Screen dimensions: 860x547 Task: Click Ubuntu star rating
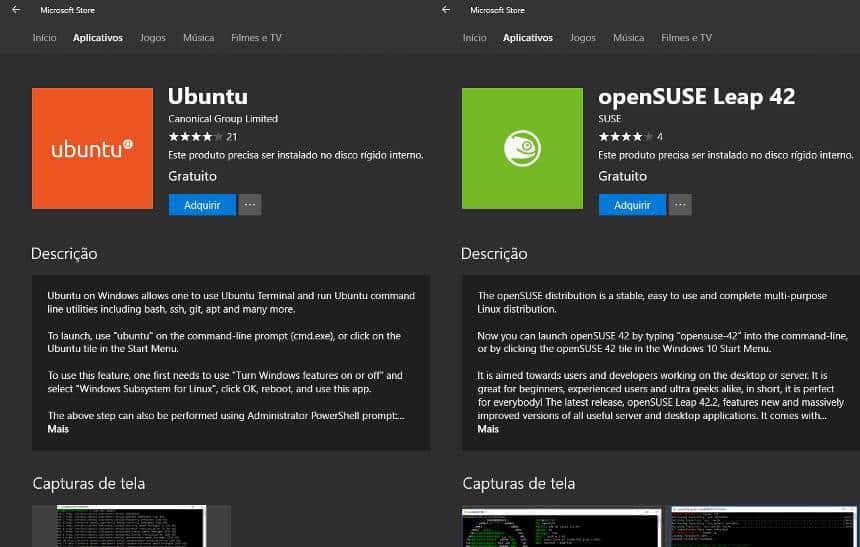[x=195, y=137]
